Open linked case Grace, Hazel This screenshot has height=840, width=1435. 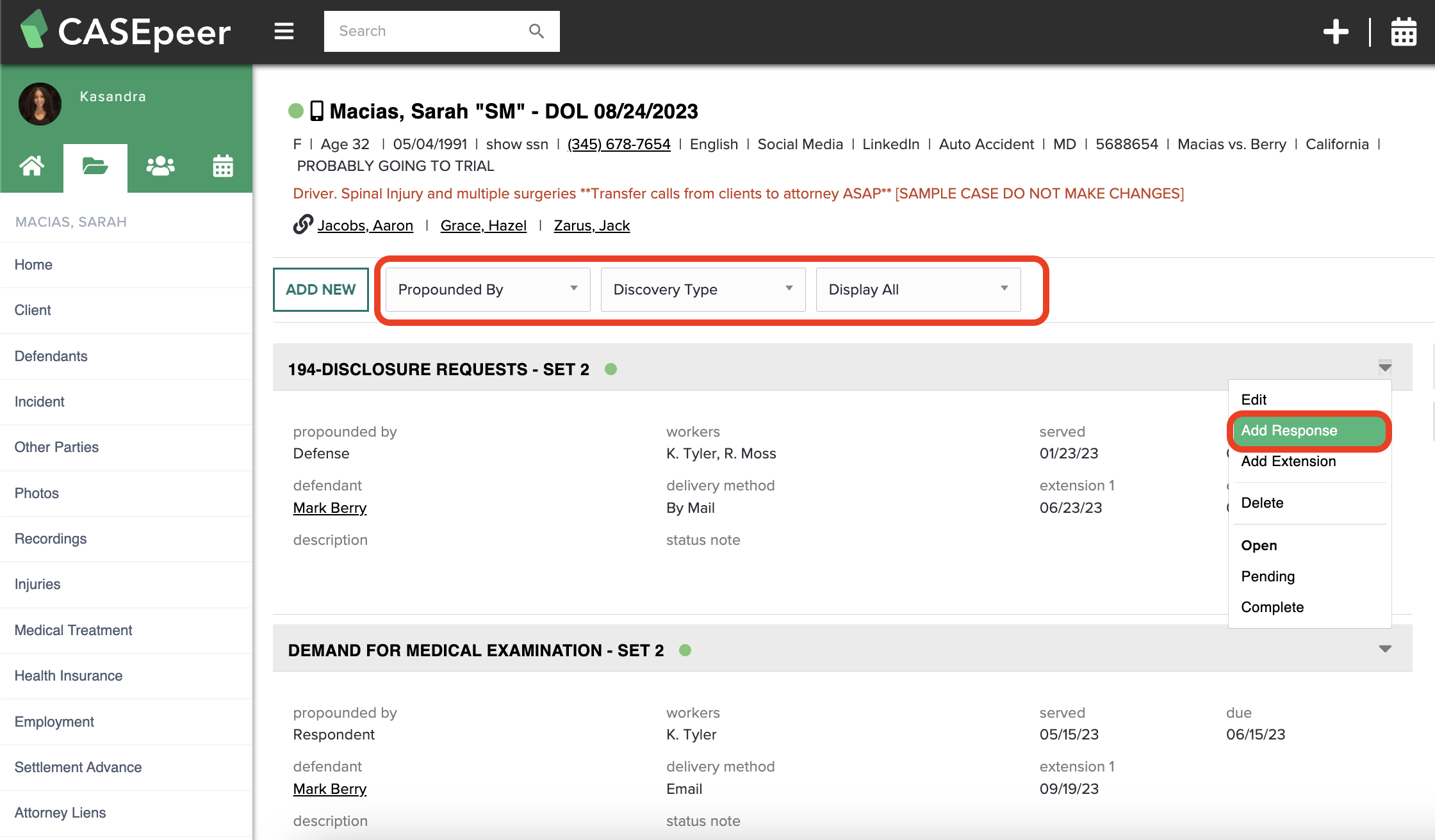point(484,225)
